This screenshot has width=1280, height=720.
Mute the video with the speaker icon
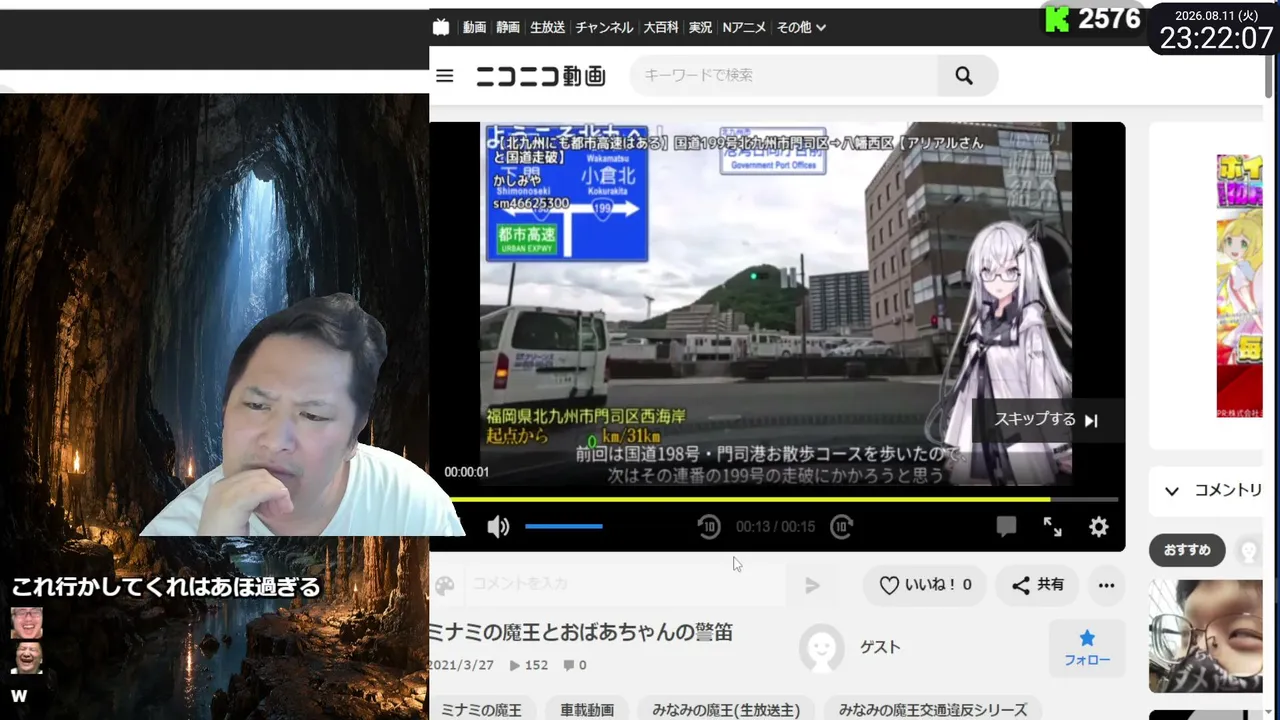498,527
